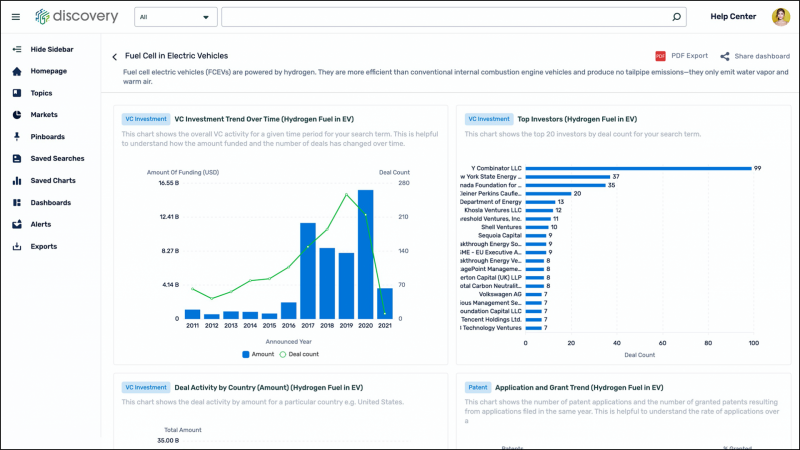Open the user profile avatar
Viewport: 800px width, 450px height.
pos(780,17)
